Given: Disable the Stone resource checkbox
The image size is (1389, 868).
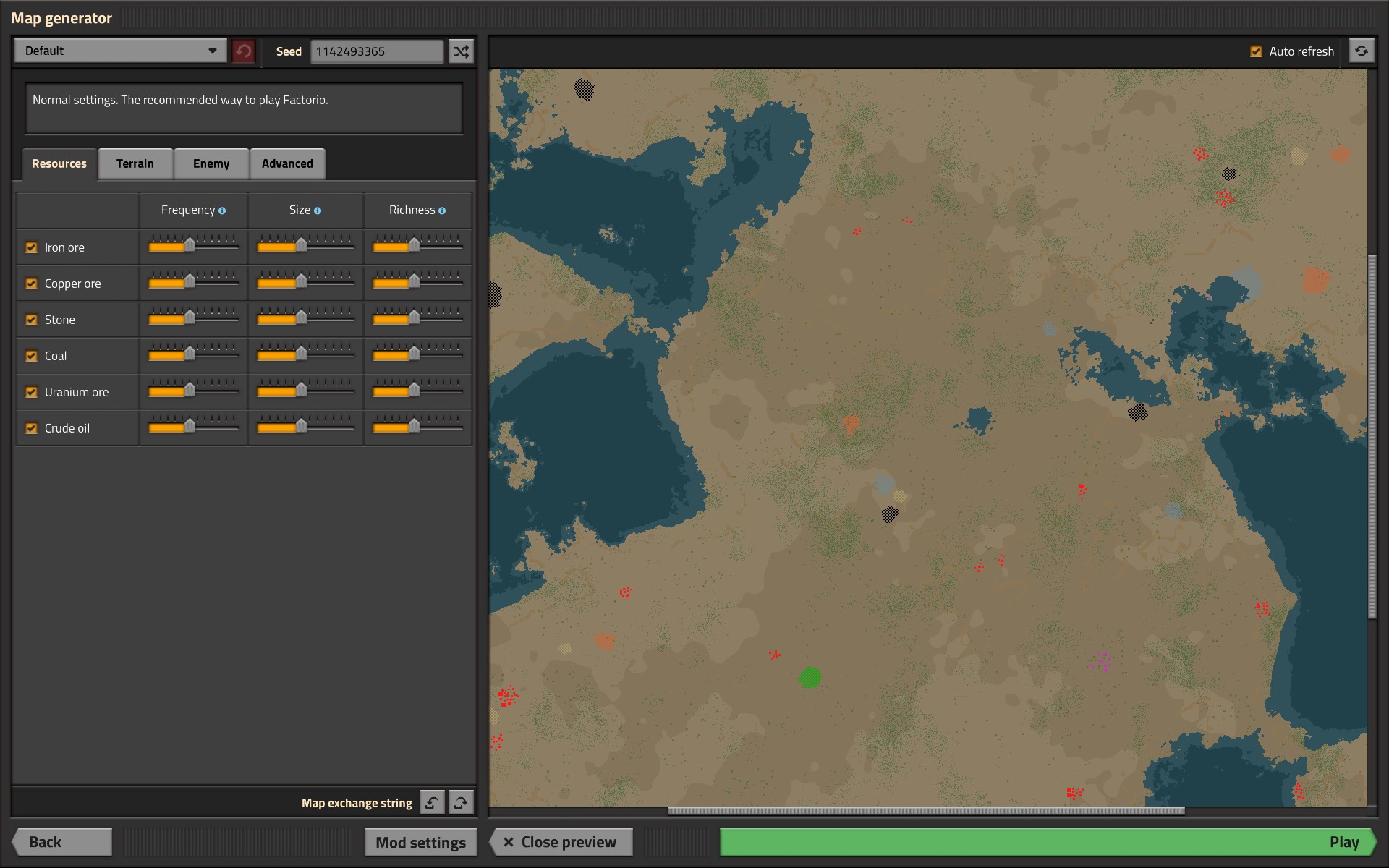Looking at the screenshot, I should [31, 320].
